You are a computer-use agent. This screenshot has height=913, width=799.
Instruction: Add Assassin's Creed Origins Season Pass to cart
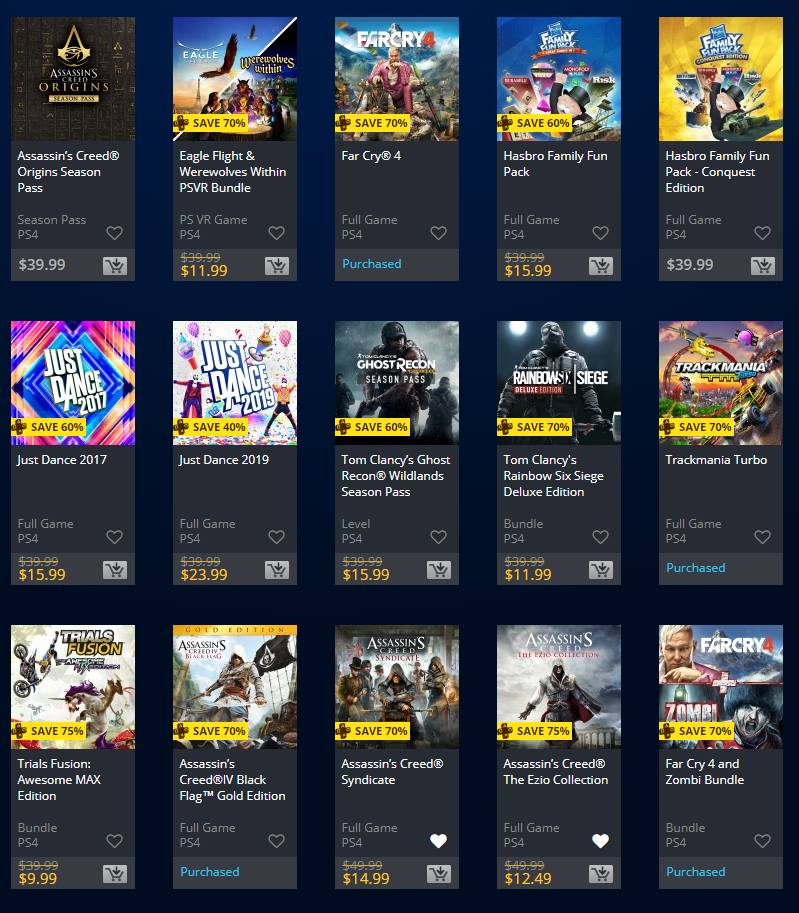(x=115, y=266)
